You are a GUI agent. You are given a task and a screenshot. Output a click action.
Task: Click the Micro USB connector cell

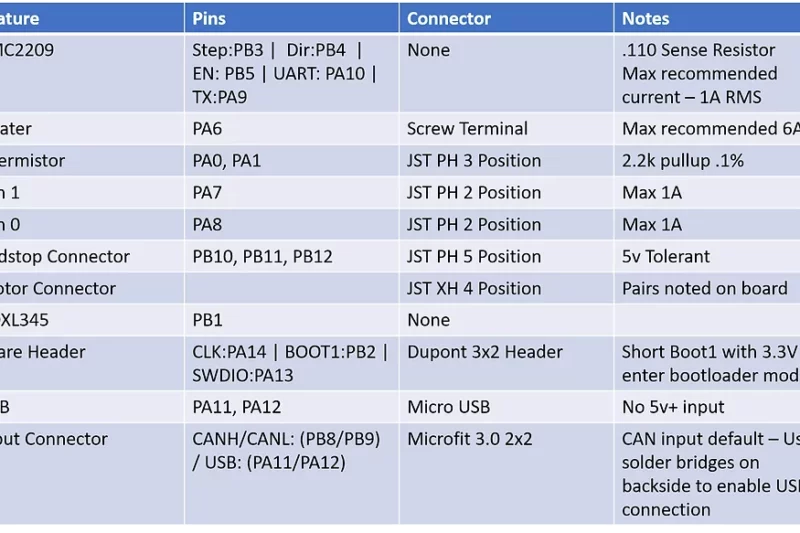point(450,407)
